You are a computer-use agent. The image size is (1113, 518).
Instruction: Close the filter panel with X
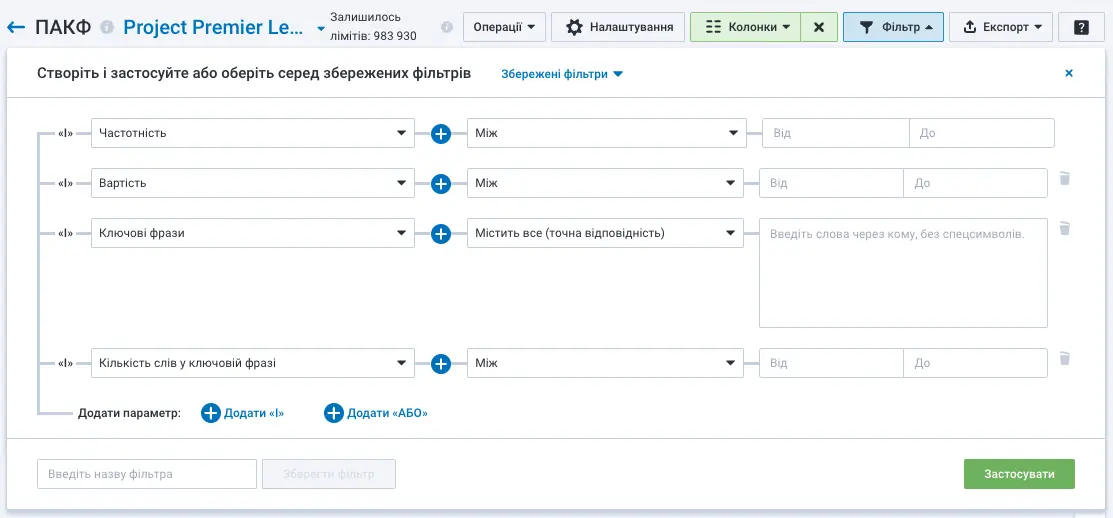pyautogui.click(x=1068, y=73)
